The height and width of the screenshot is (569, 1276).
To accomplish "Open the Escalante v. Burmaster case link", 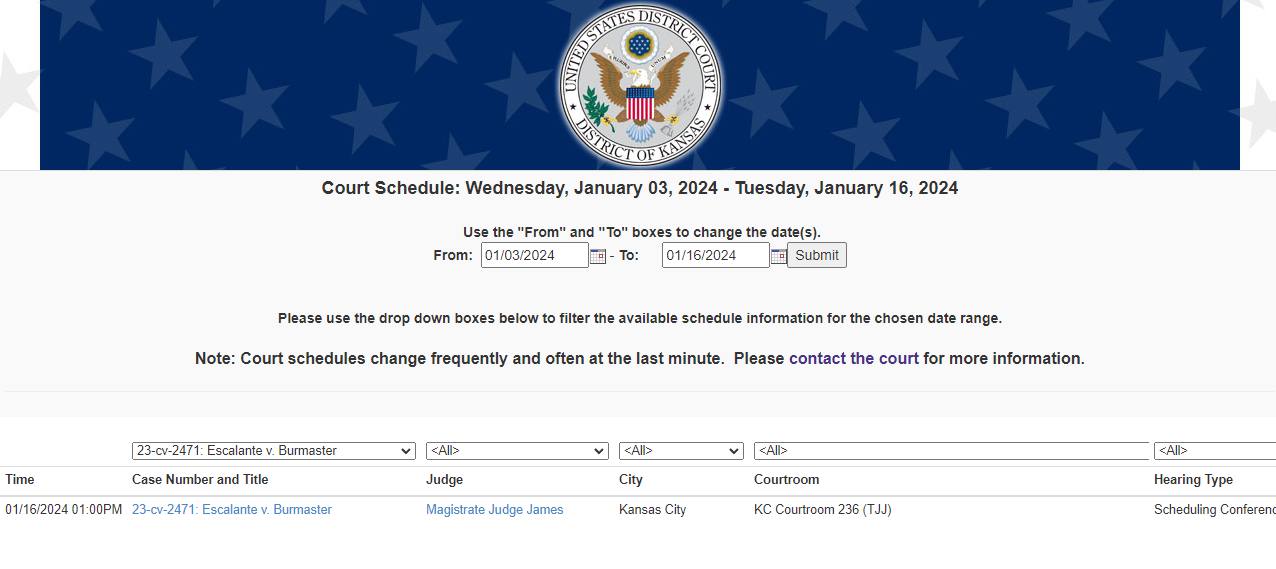I will (232, 510).
